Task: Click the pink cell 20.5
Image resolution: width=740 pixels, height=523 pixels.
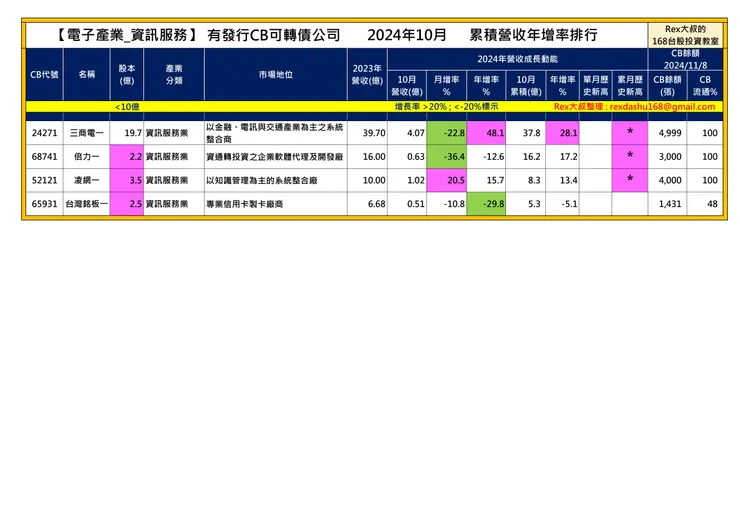Action: pos(446,180)
